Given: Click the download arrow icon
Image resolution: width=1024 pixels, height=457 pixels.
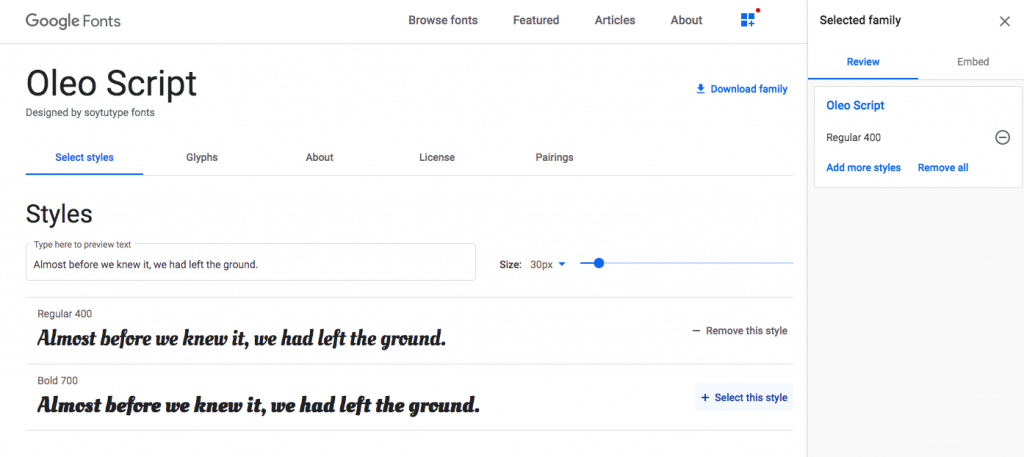Looking at the screenshot, I should (701, 89).
